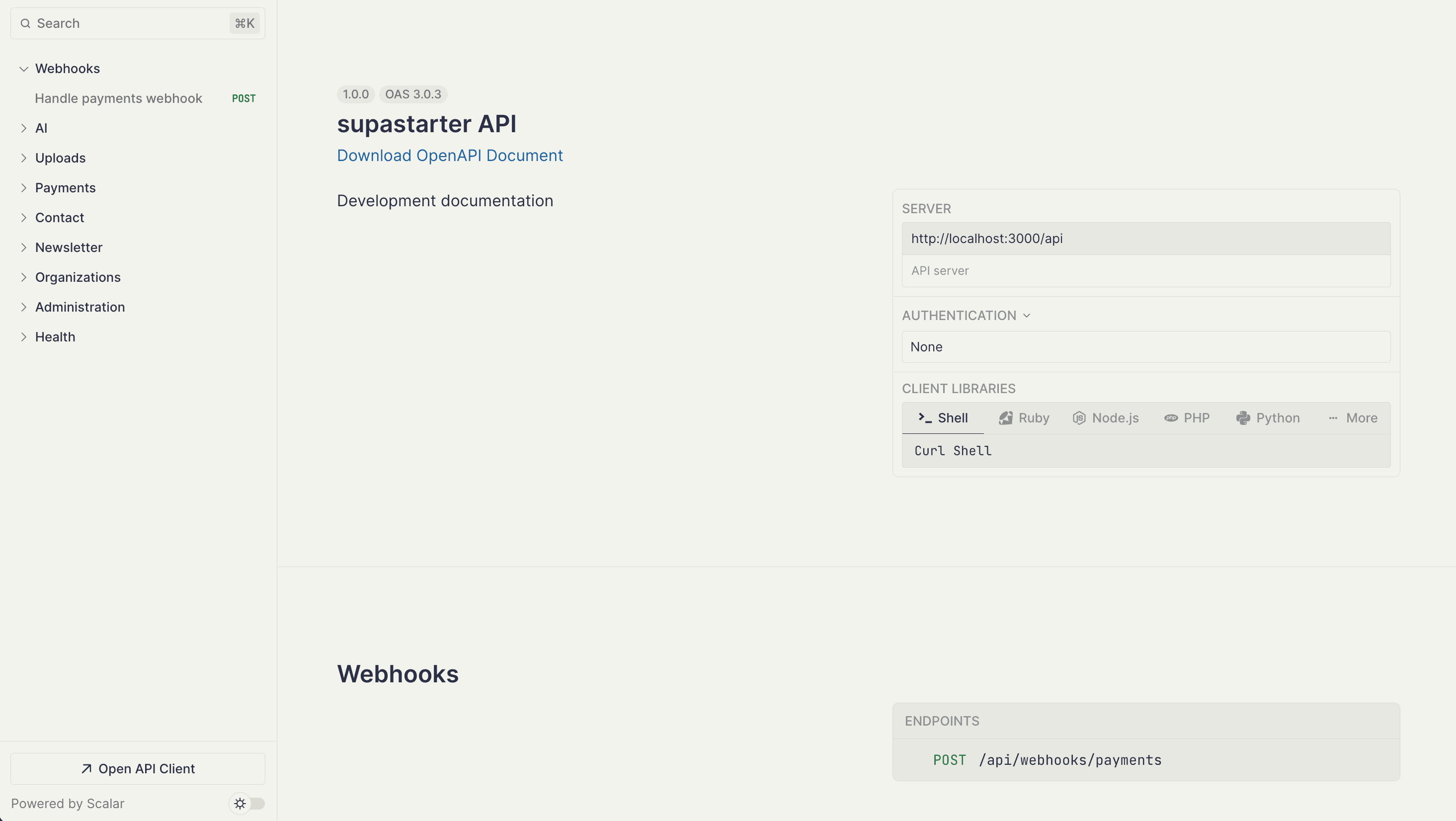Click the POST badge beside Handle payments webhook

(243, 98)
